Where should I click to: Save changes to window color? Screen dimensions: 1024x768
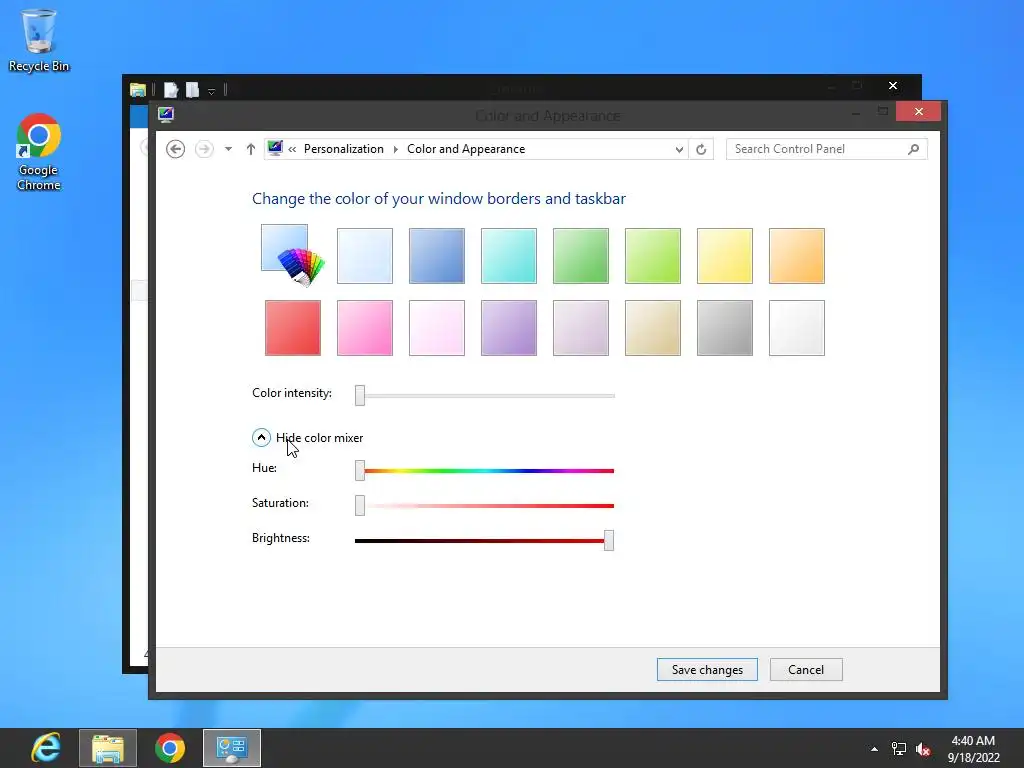(707, 669)
